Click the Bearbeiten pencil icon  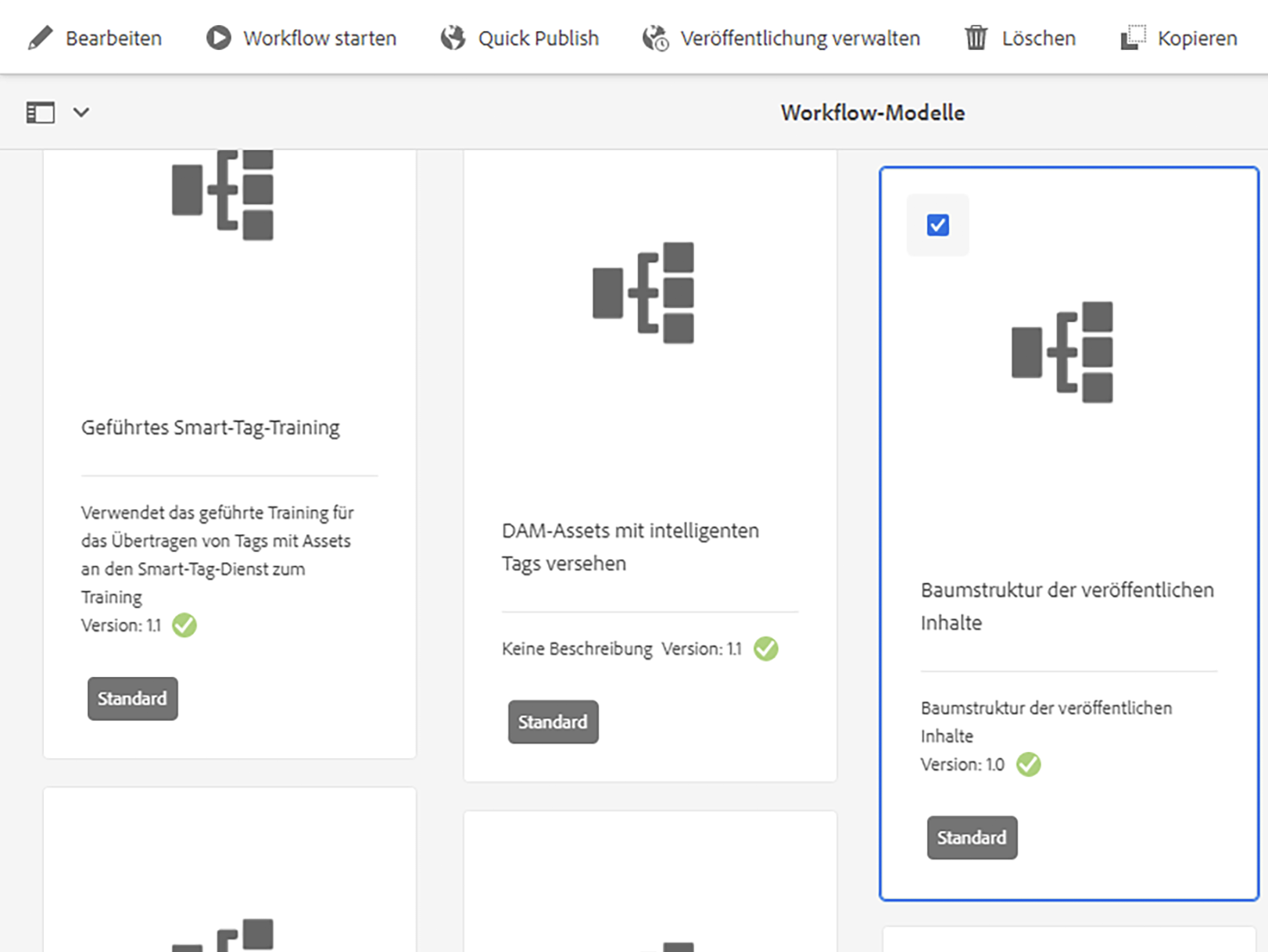pos(40,38)
